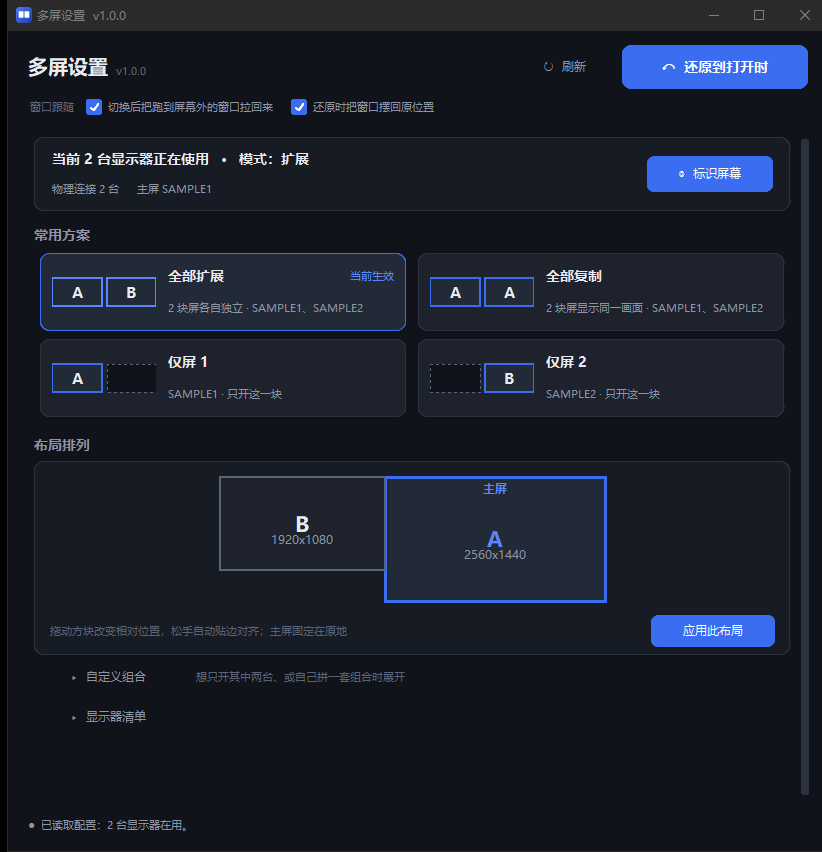This screenshot has height=852, width=822.
Task: Toggle checkbox 切换后把跑到屏幕外的窗口拉回来
Action: 94,107
